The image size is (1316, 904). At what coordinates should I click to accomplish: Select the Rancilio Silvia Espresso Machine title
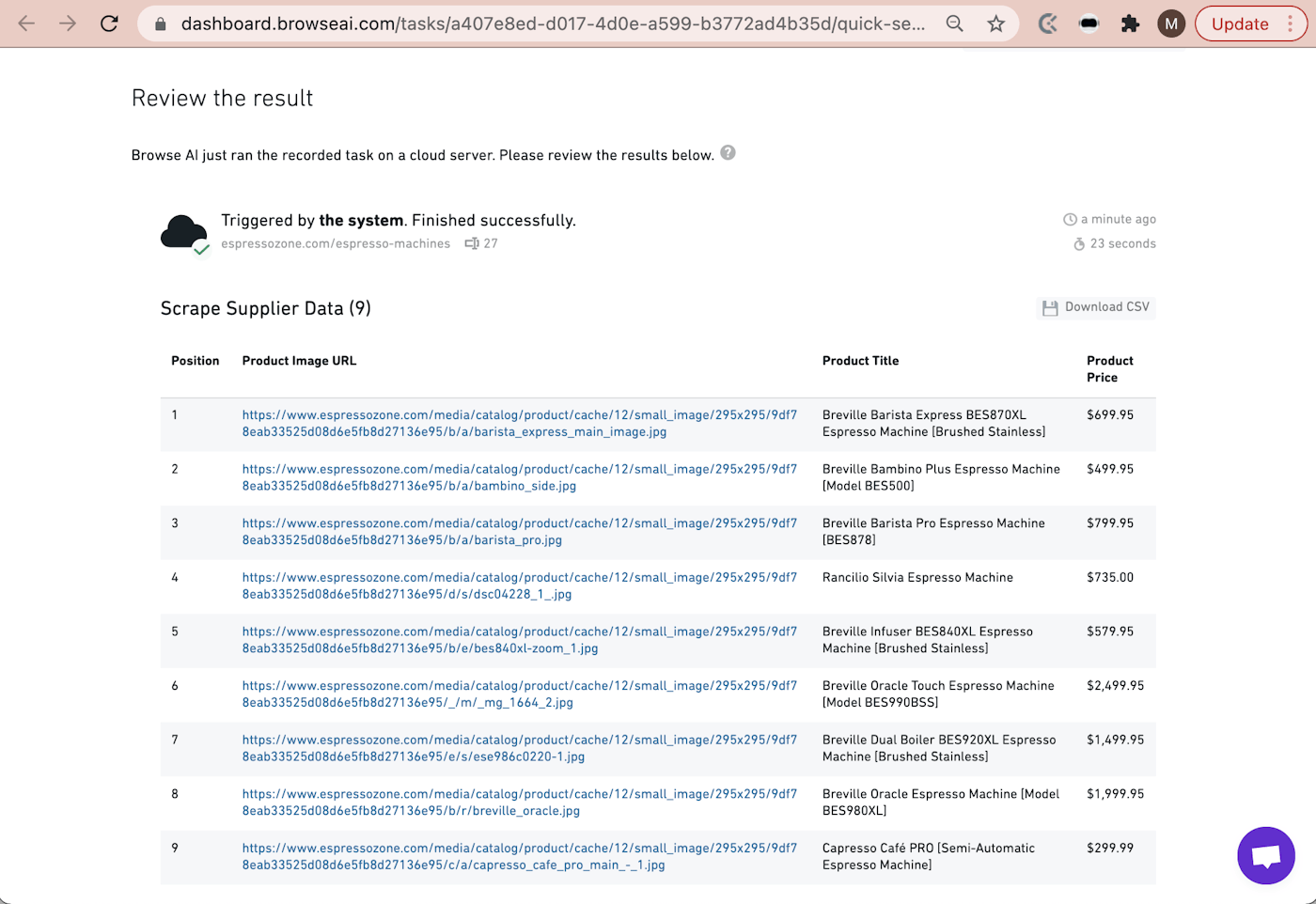point(917,578)
